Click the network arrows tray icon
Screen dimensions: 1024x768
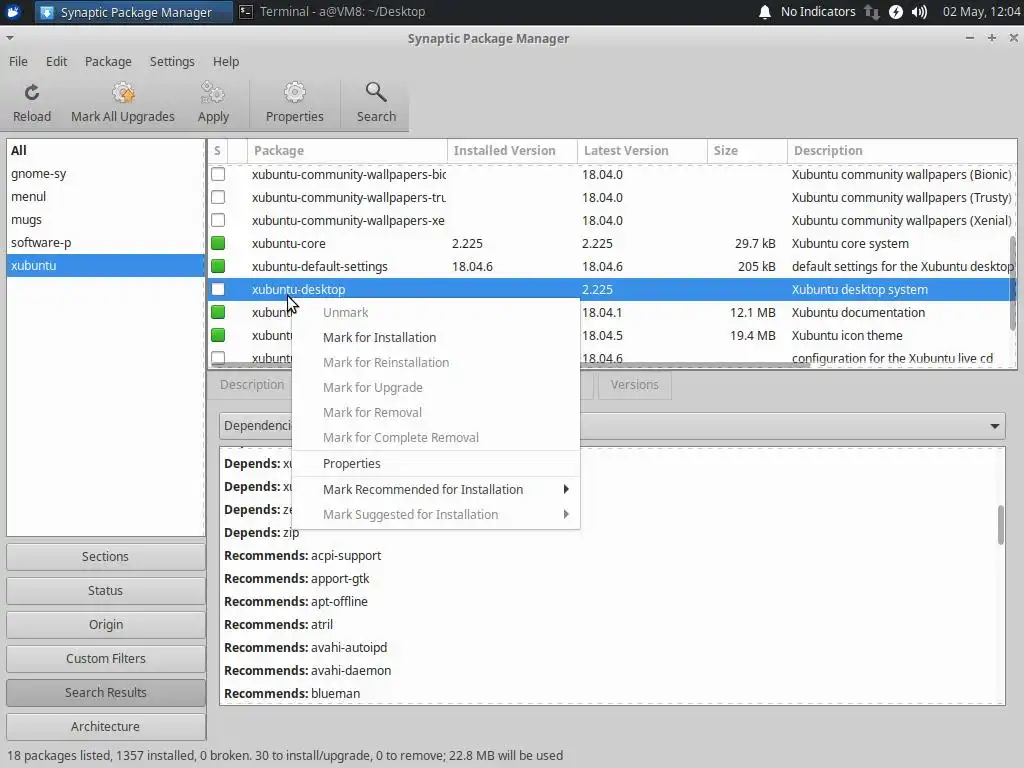871,12
